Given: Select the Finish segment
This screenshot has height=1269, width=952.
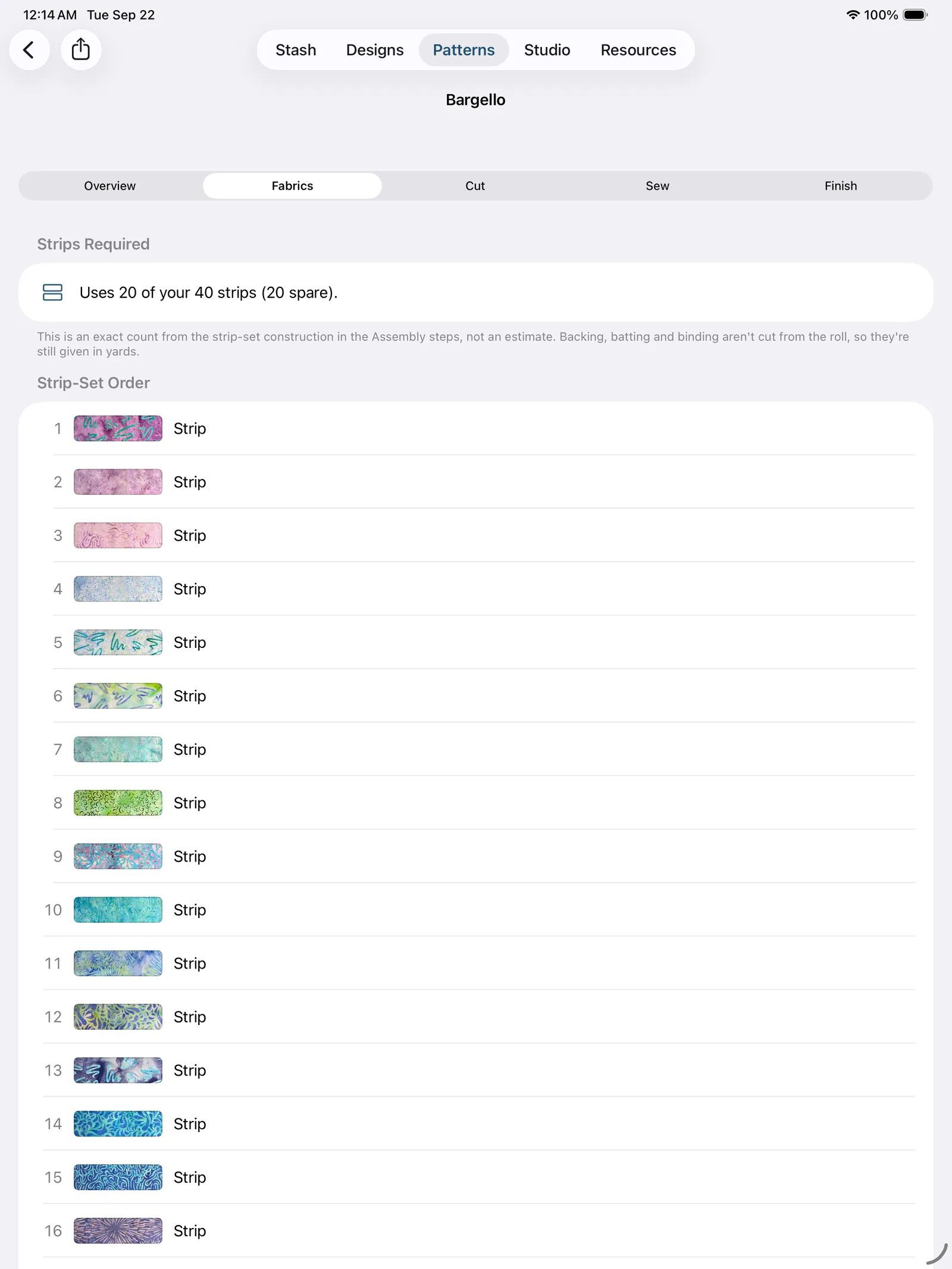Looking at the screenshot, I should point(840,186).
